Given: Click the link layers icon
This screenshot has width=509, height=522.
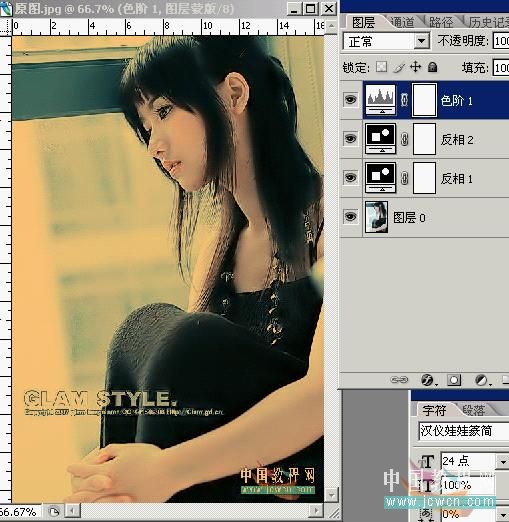Looking at the screenshot, I should (x=399, y=380).
